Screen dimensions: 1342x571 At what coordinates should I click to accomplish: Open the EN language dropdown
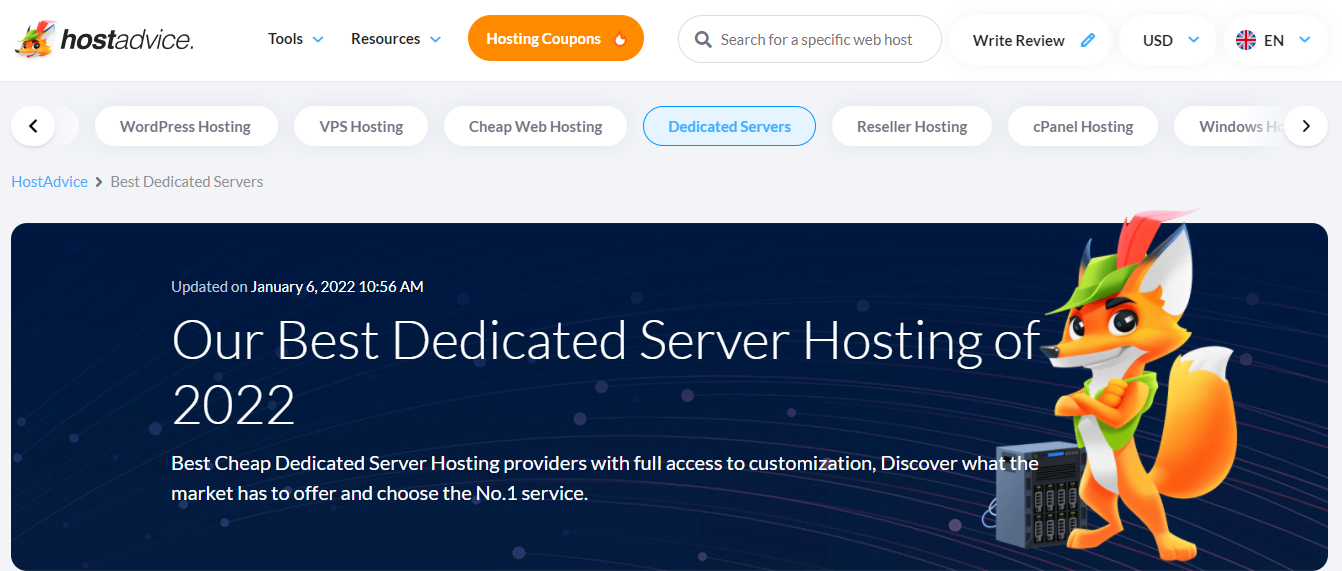click(1276, 40)
